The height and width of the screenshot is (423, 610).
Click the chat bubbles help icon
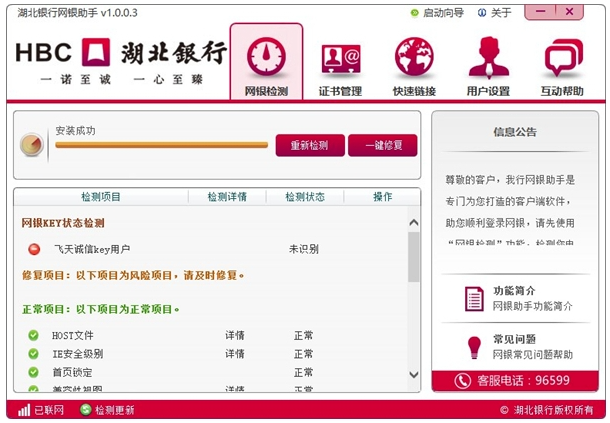[x=563, y=57]
